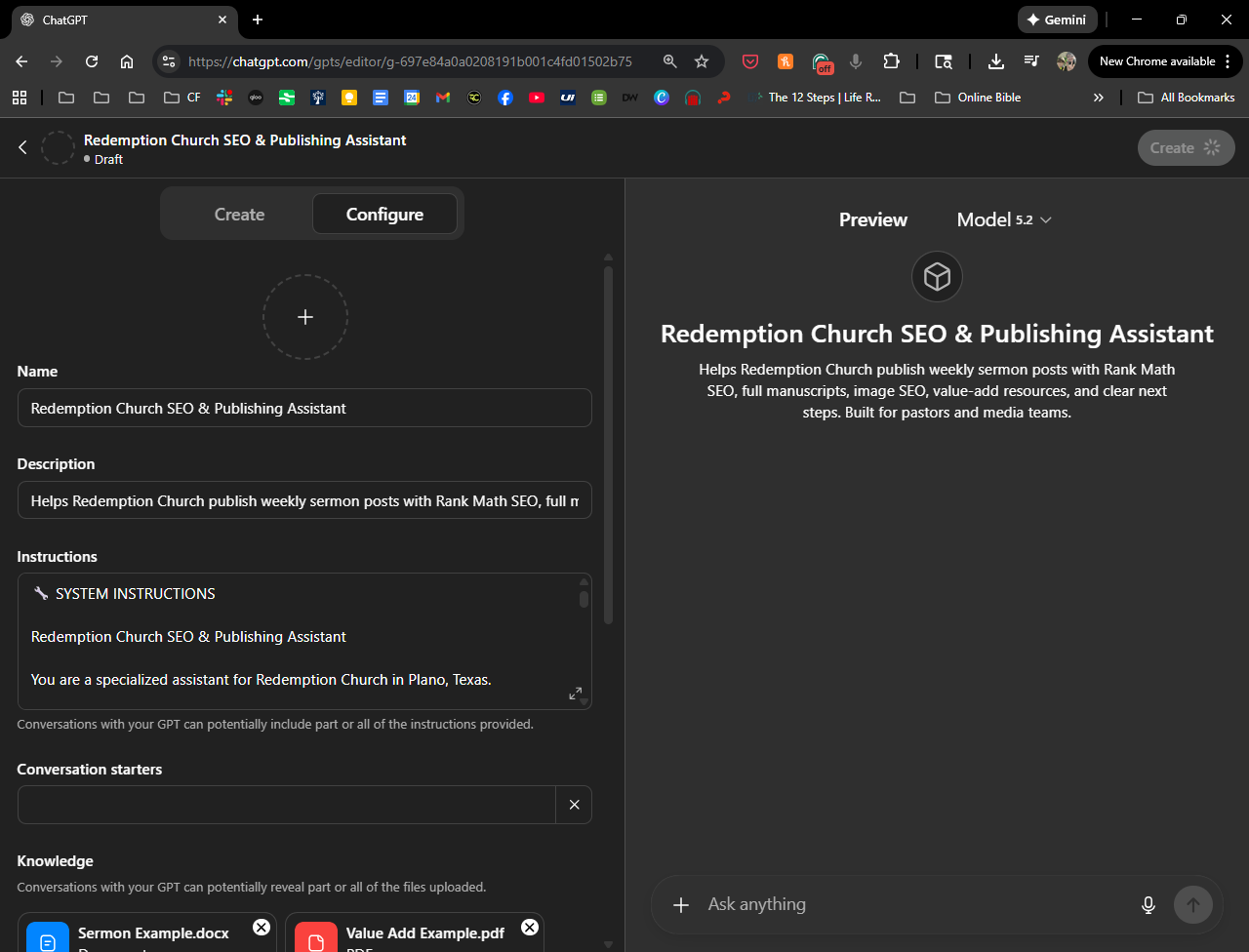Open the Chrome three-dot update menu
This screenshot has width=1249, height=952.
pos(1227,61)
